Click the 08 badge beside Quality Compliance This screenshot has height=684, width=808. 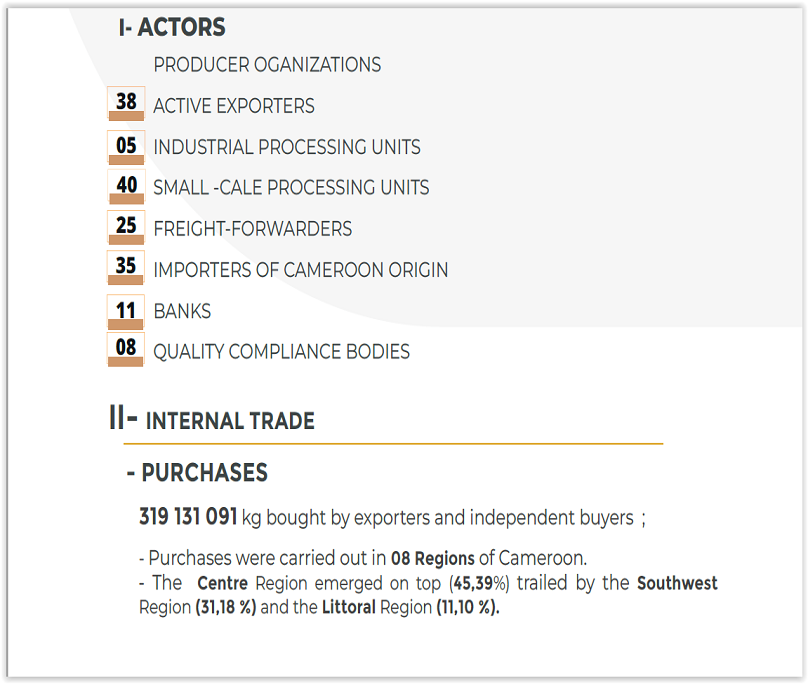(x=126, y=349)
